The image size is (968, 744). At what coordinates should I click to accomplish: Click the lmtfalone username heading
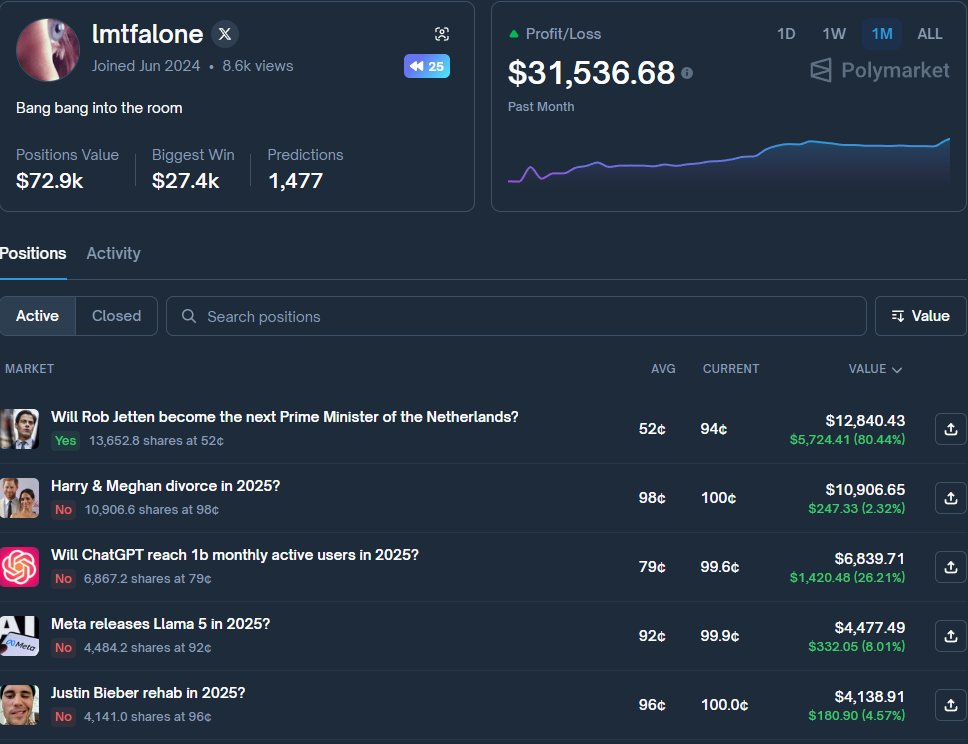(147, 34)
